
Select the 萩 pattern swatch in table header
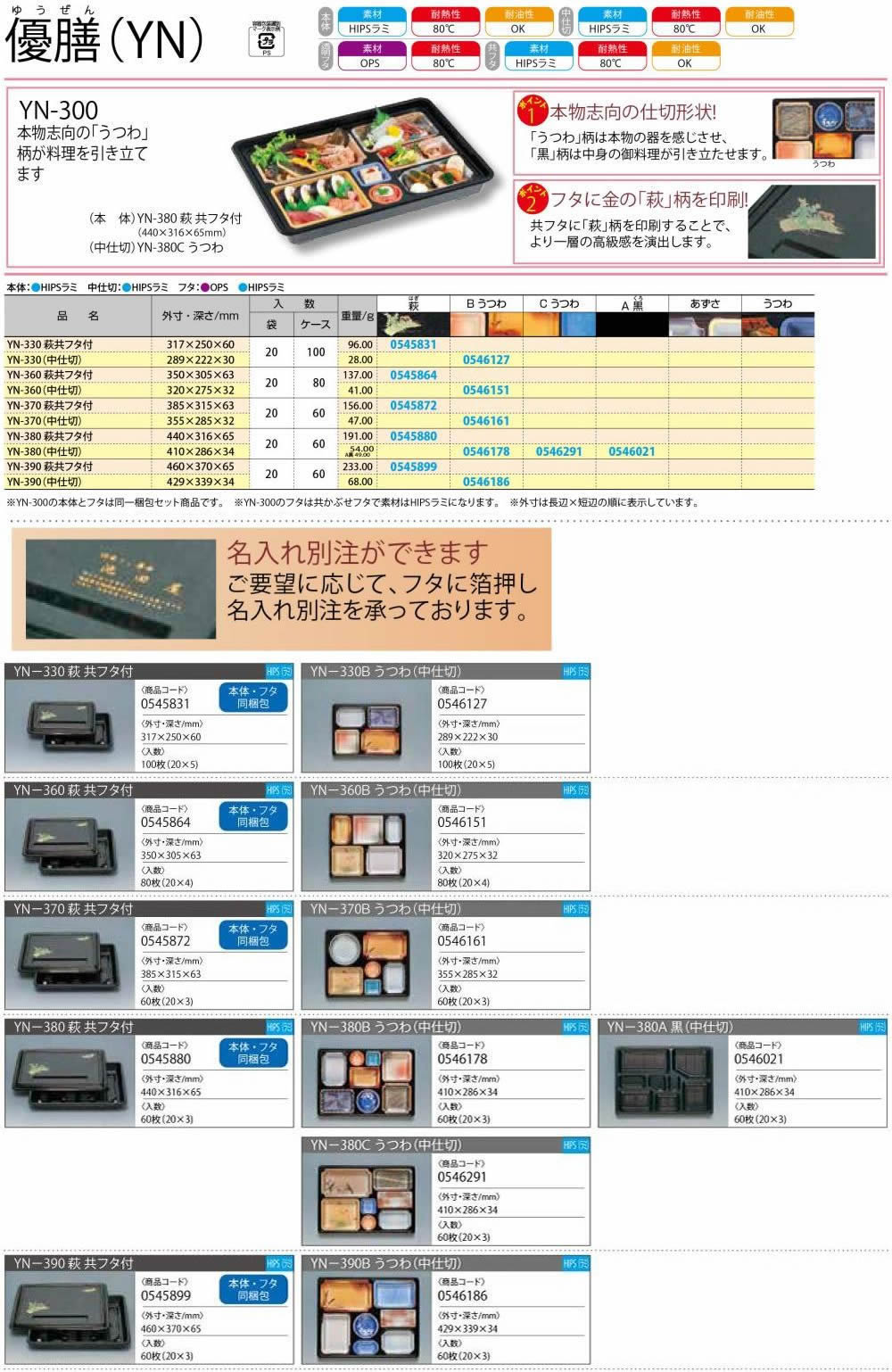413,324
